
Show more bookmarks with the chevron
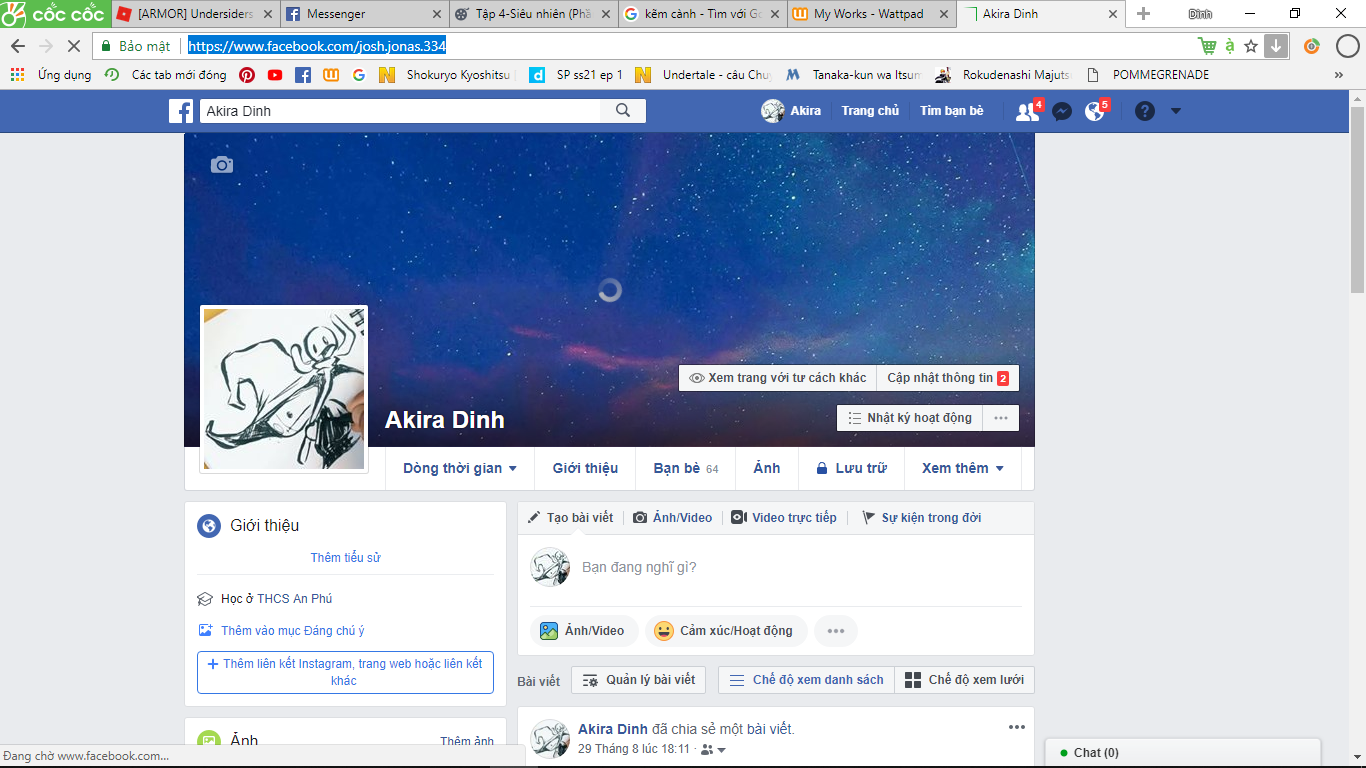pyautogui.click(x=1339, y=75)
